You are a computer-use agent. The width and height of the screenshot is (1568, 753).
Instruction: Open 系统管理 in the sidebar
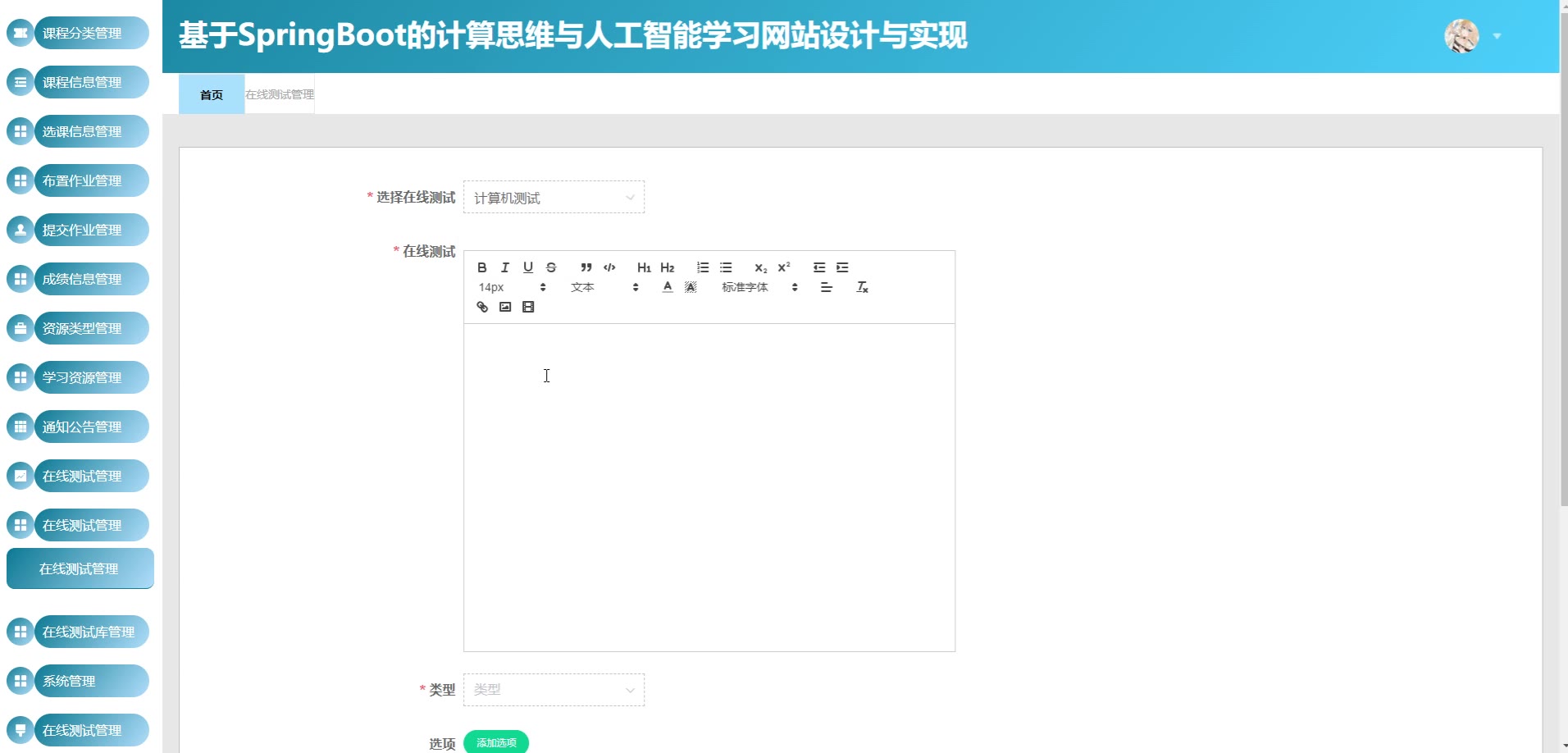(x=78, y=681)
